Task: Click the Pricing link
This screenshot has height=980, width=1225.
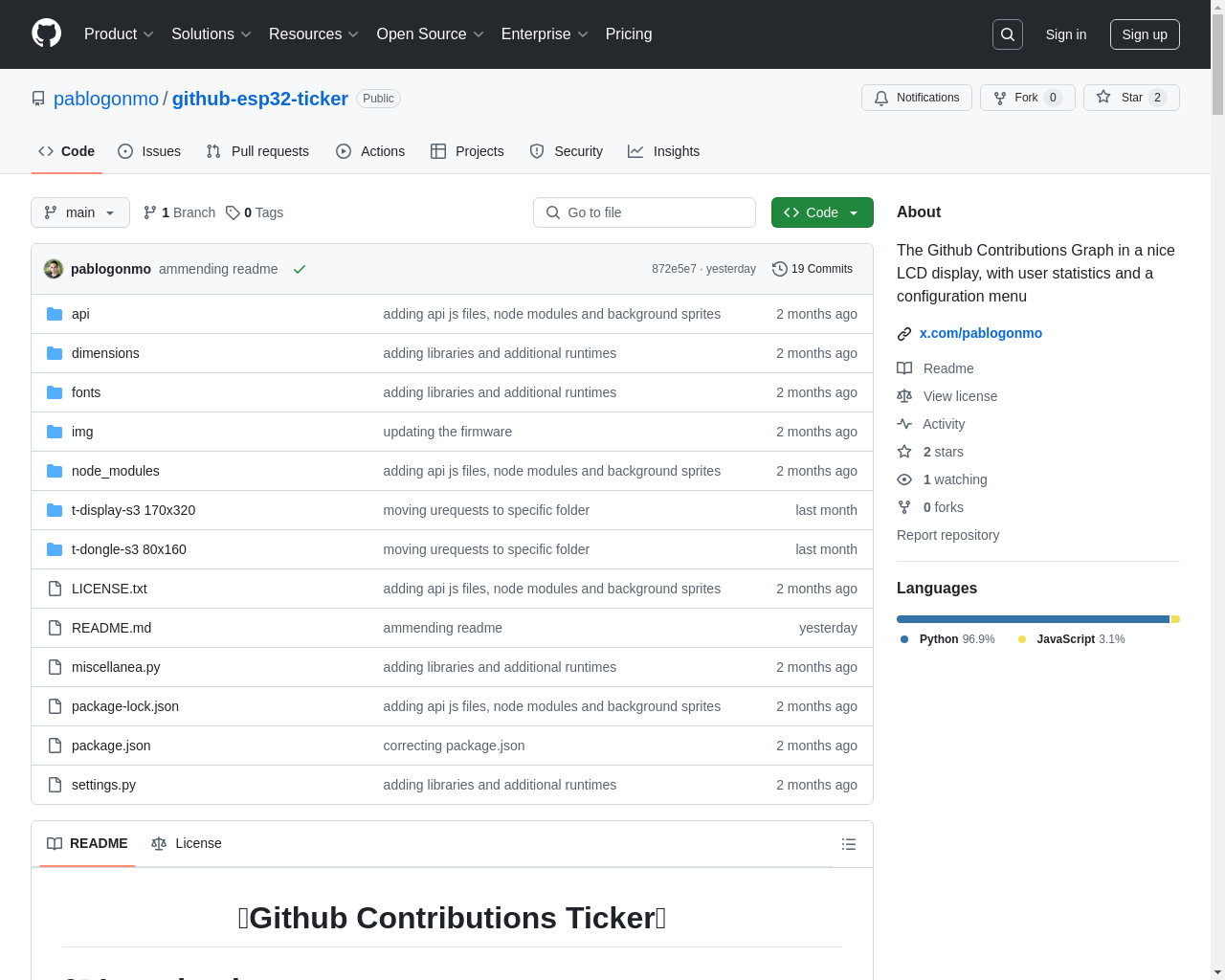Action: tap(629, 34)
